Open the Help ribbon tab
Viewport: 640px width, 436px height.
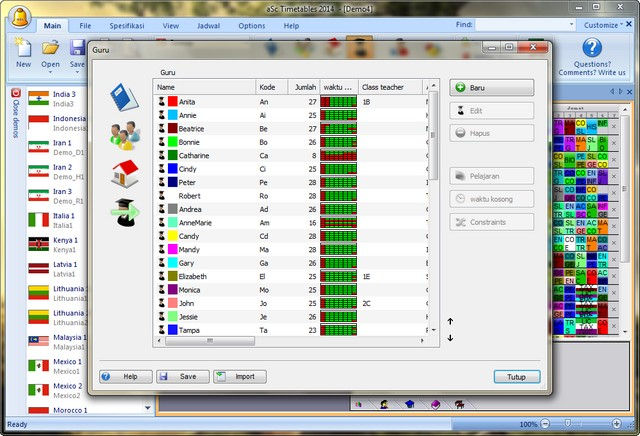[x=291, y=26]
